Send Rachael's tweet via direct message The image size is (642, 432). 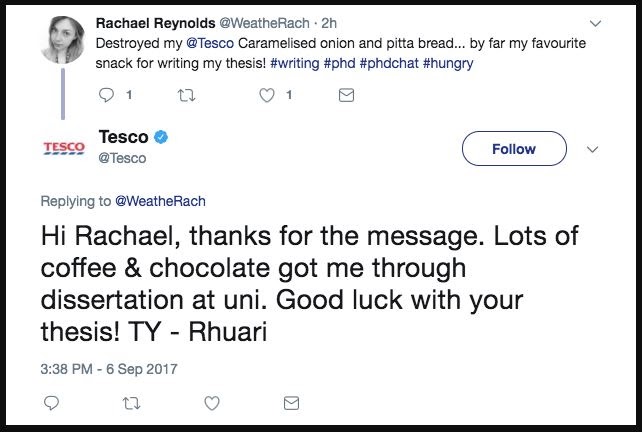click(x=346, y=96)
